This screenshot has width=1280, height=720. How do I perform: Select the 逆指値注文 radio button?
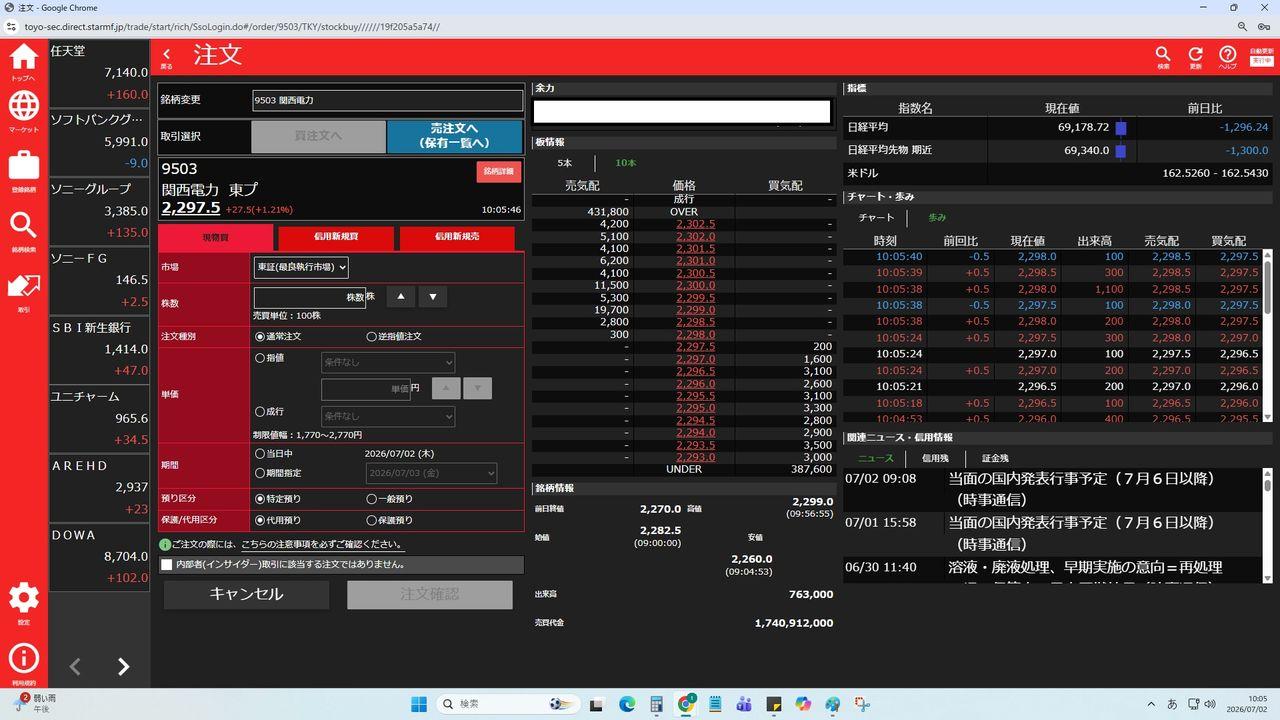pos(372,337)
